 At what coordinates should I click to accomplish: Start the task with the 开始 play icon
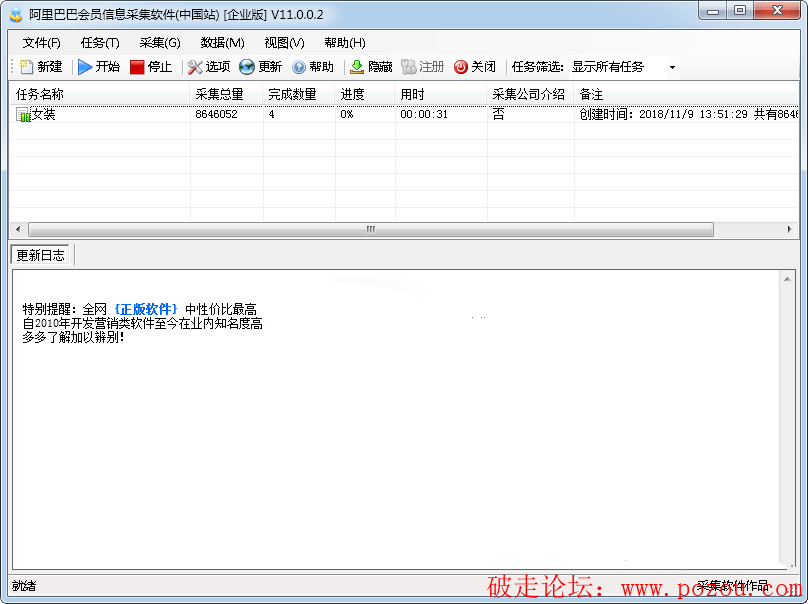[85, 67]
